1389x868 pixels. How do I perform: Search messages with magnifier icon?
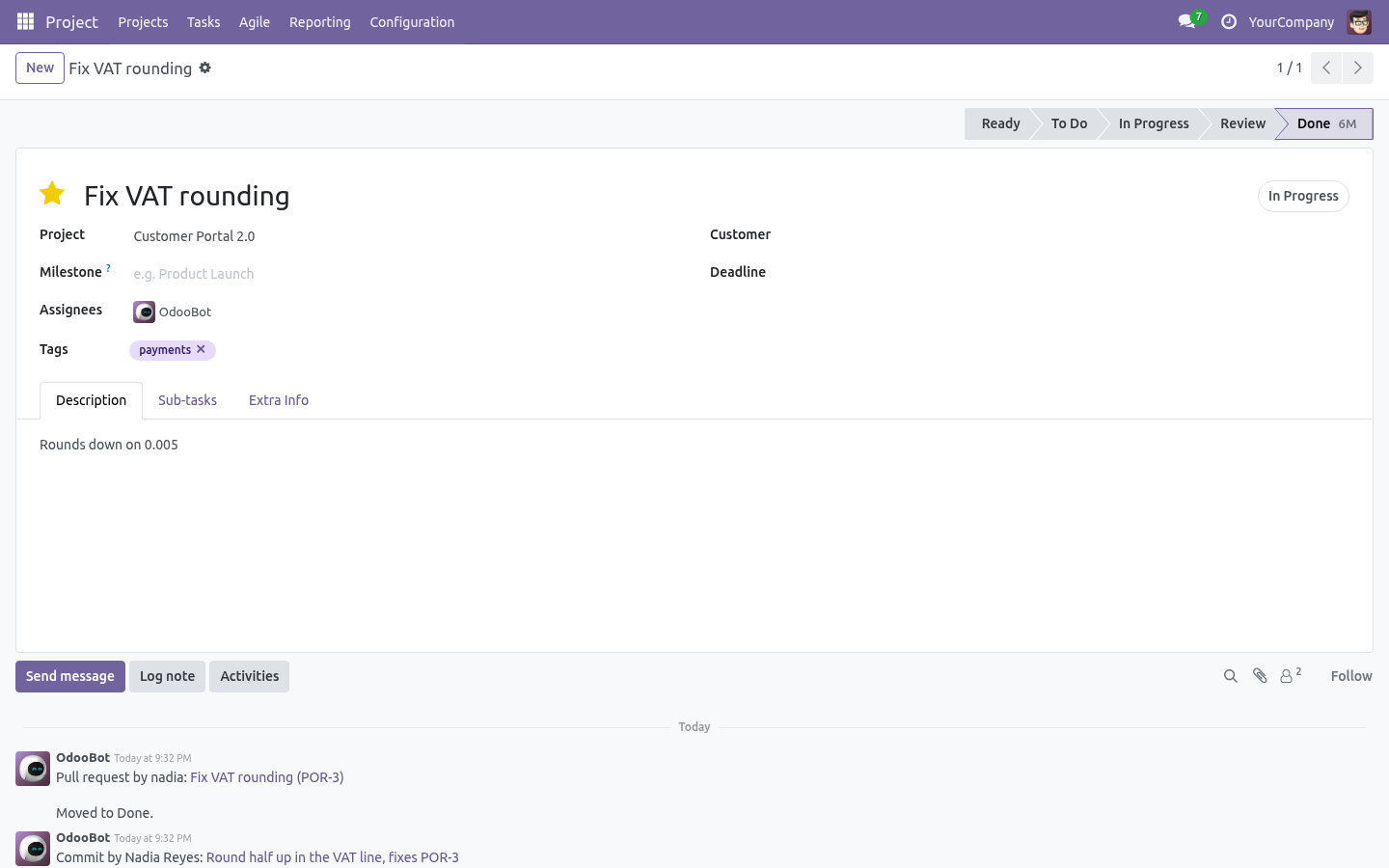tap(1230, 676)
